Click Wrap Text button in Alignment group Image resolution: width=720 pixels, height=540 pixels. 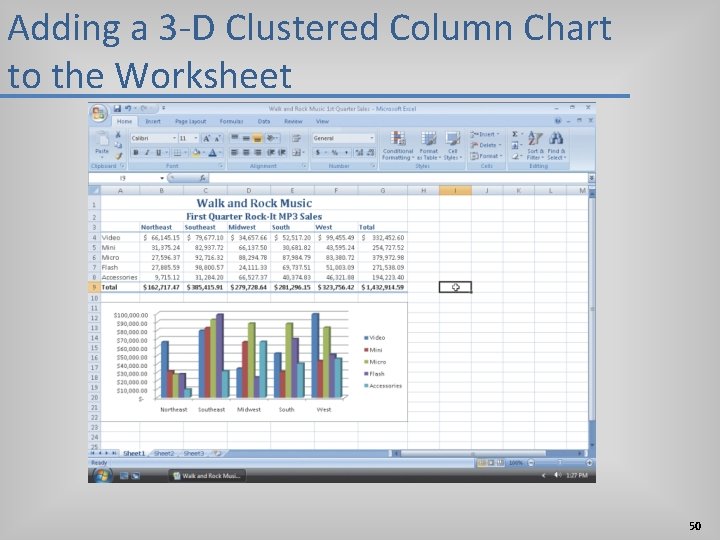tap(297, 138)
